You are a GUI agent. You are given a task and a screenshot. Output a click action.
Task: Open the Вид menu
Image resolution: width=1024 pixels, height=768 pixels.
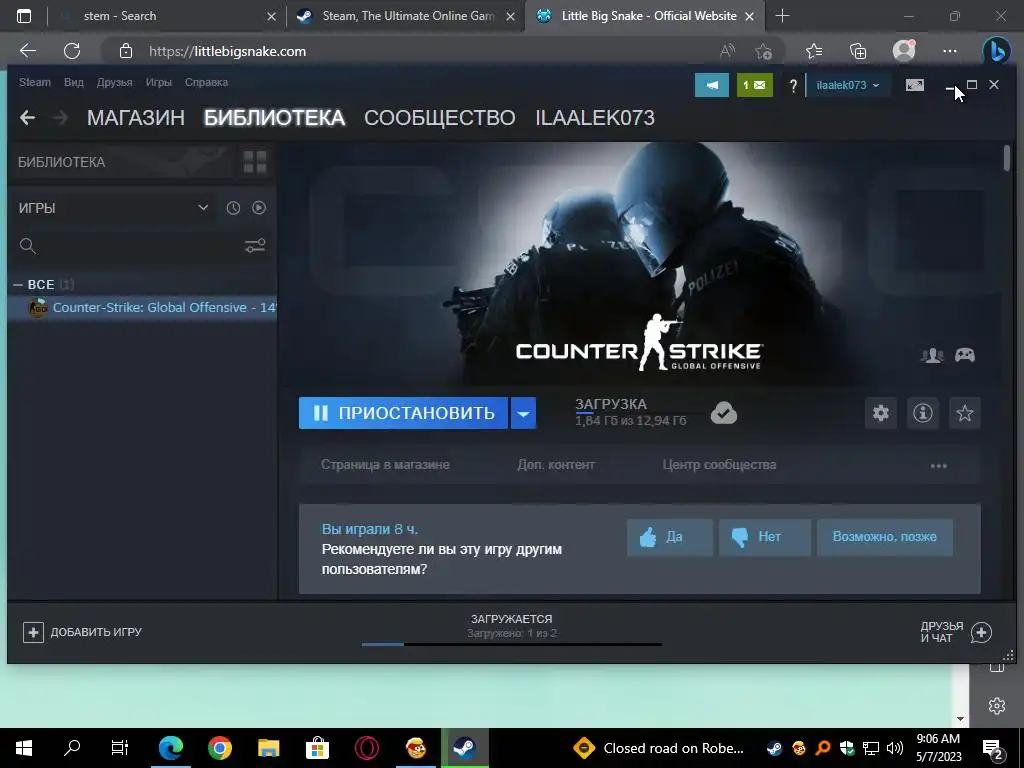point(74,82)
